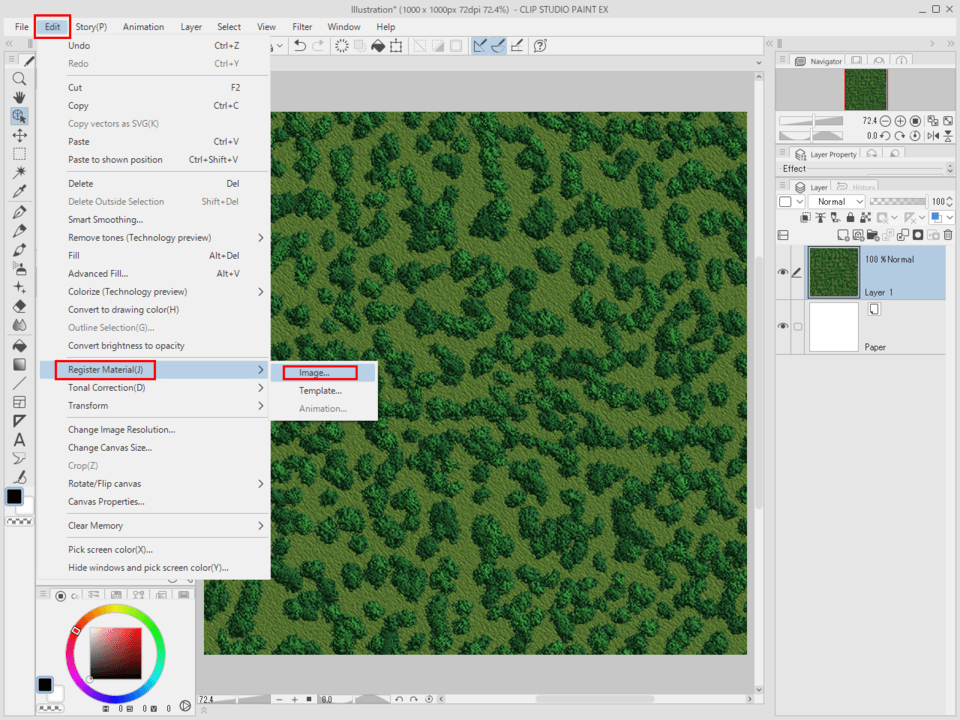Image resolution: width=960 pixels, height=720 pixels.
Task: Choose the Text tool
Action: coord(19,440)
